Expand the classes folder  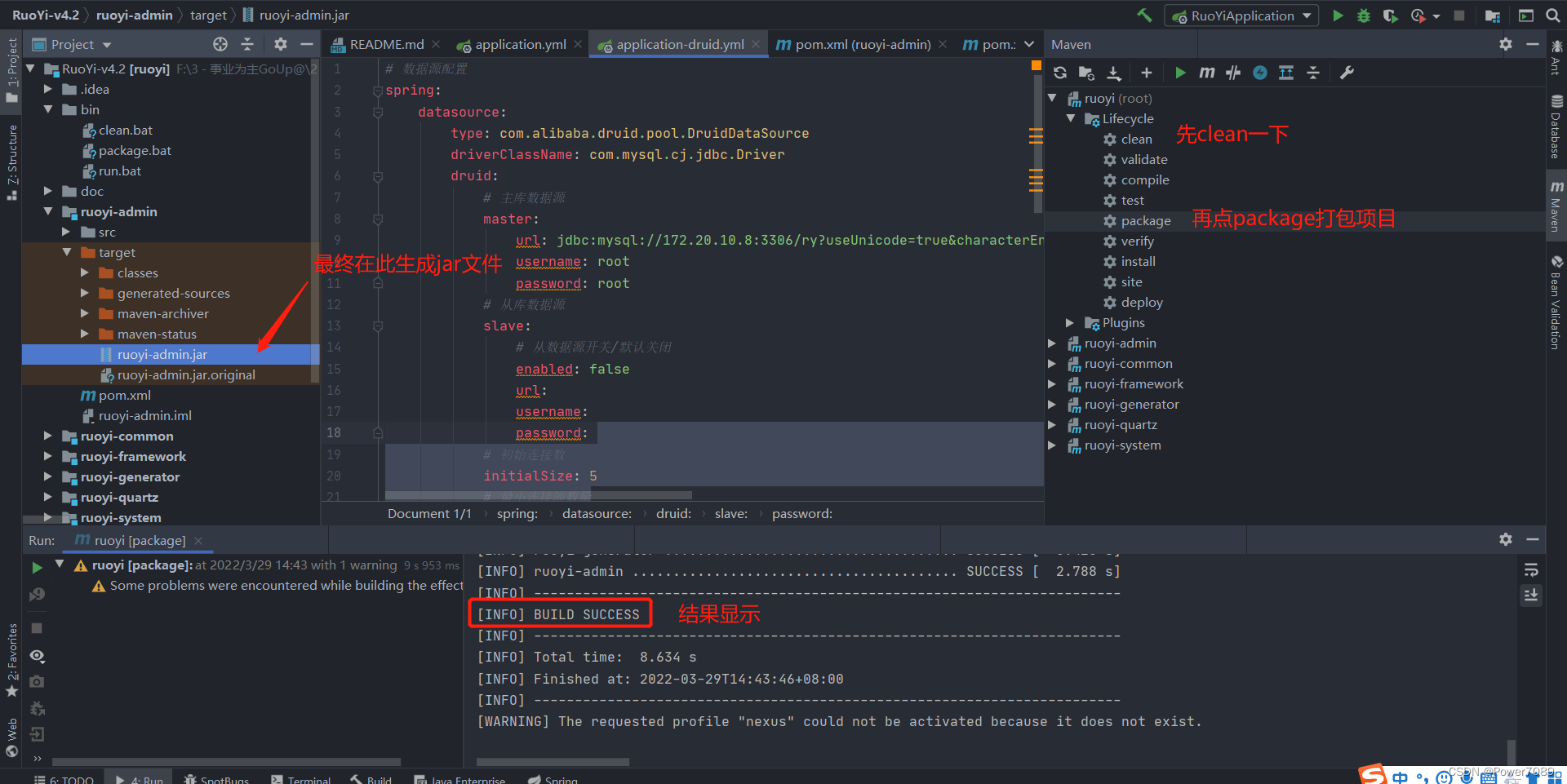85,272
